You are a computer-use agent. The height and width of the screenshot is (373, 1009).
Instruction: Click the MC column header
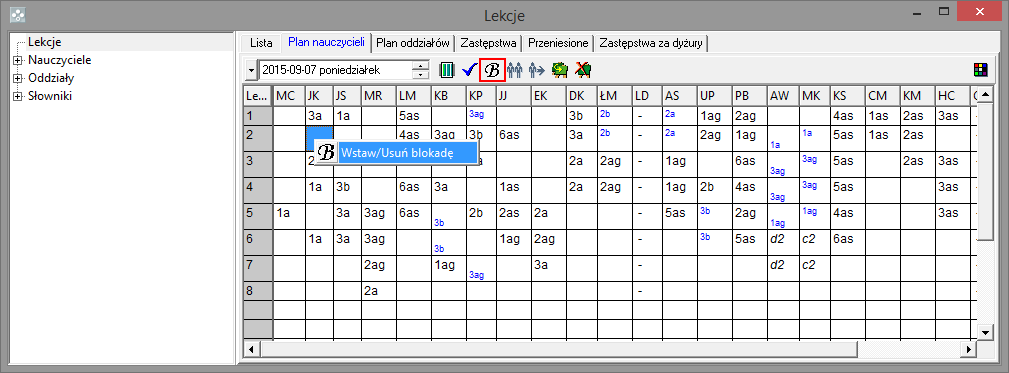pyautogui.click(x=289, y=96)
